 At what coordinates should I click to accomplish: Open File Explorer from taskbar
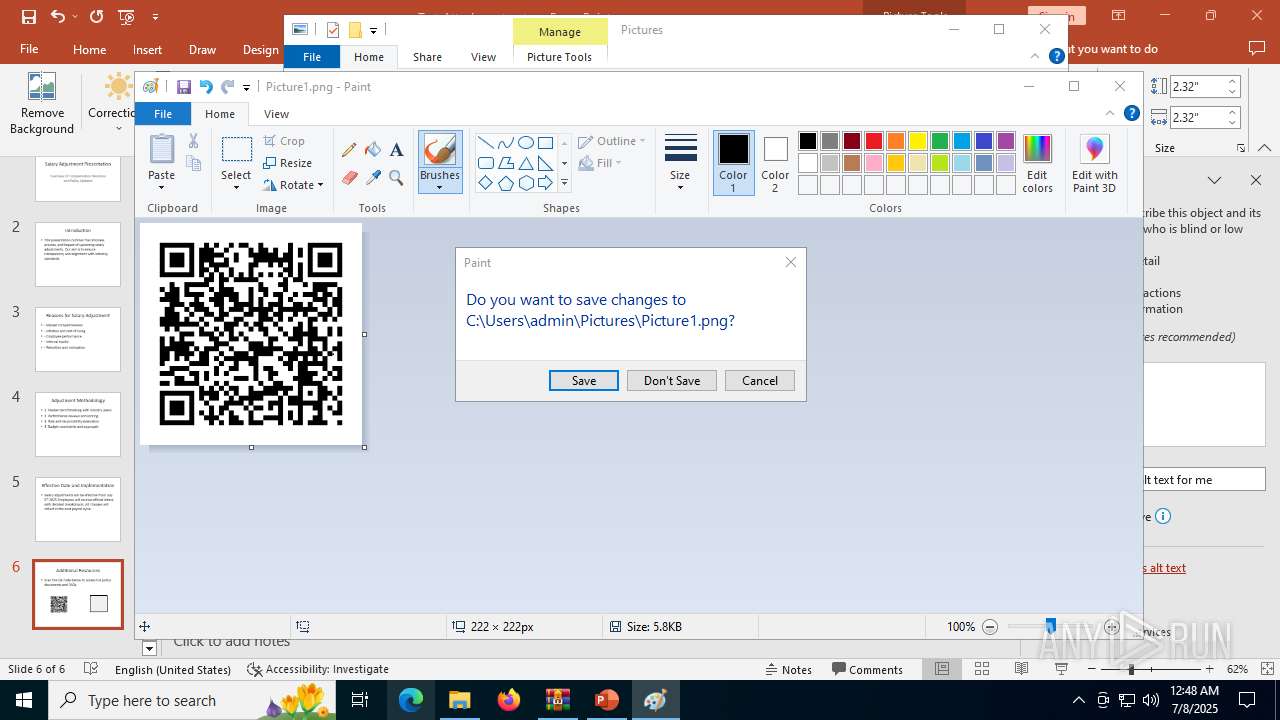(x=460, y=700)
